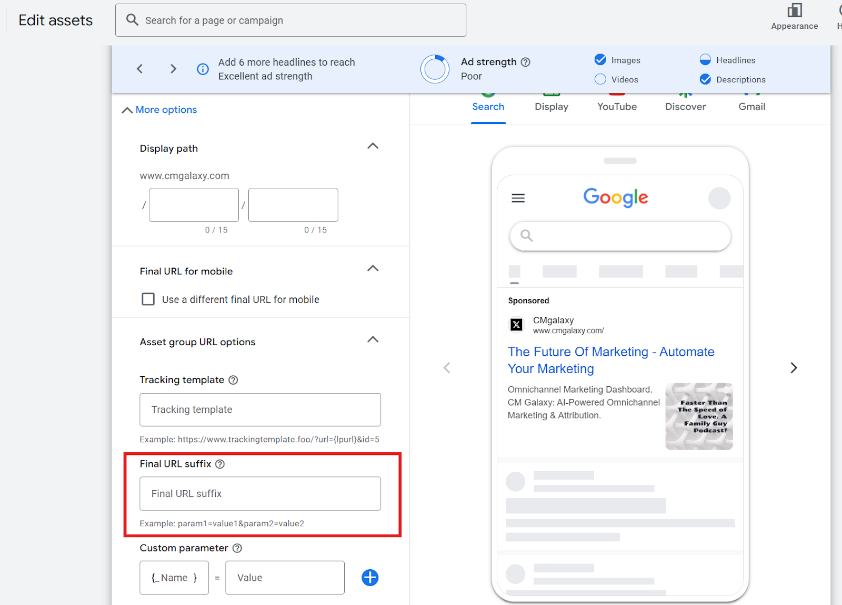Collapse Asset group URL options section

tap(373, 339)
